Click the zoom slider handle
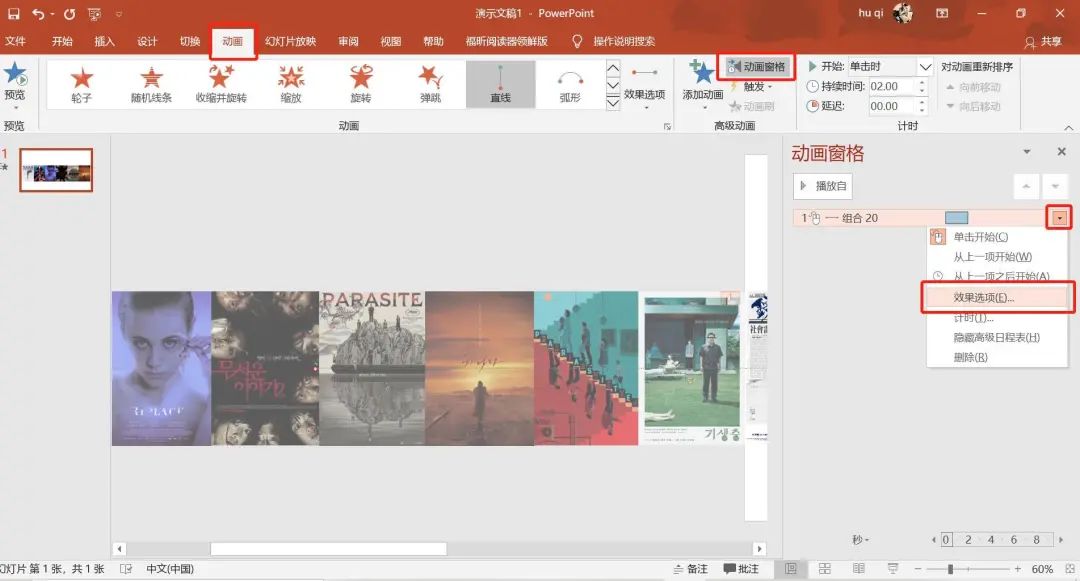 click(x=951, y=569)
